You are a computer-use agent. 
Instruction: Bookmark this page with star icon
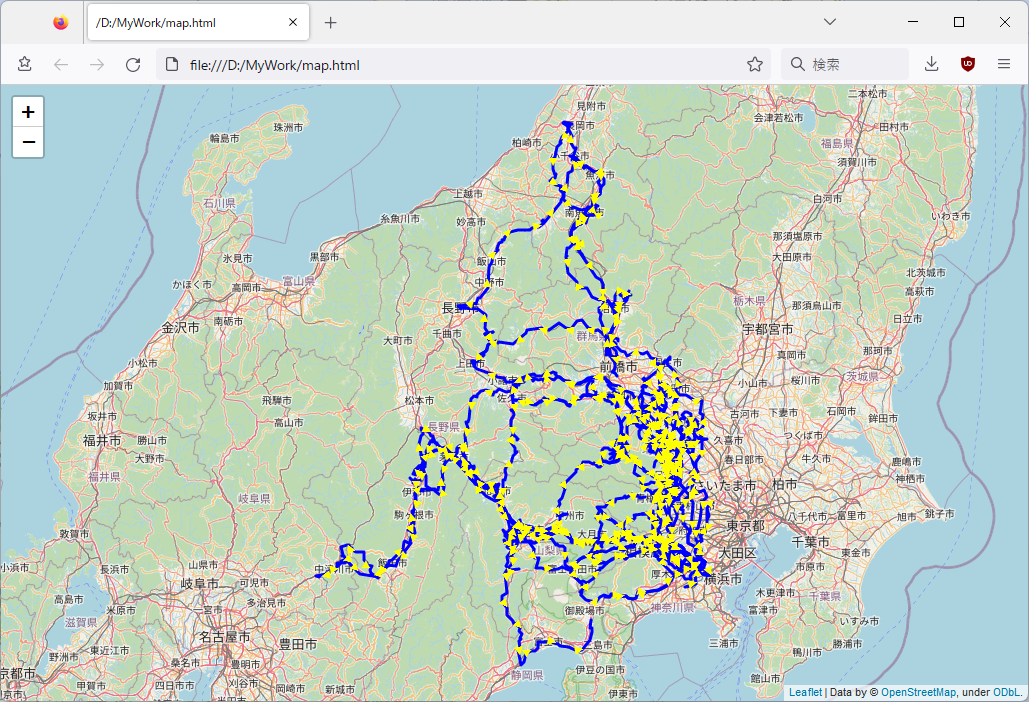pos(755,65)
